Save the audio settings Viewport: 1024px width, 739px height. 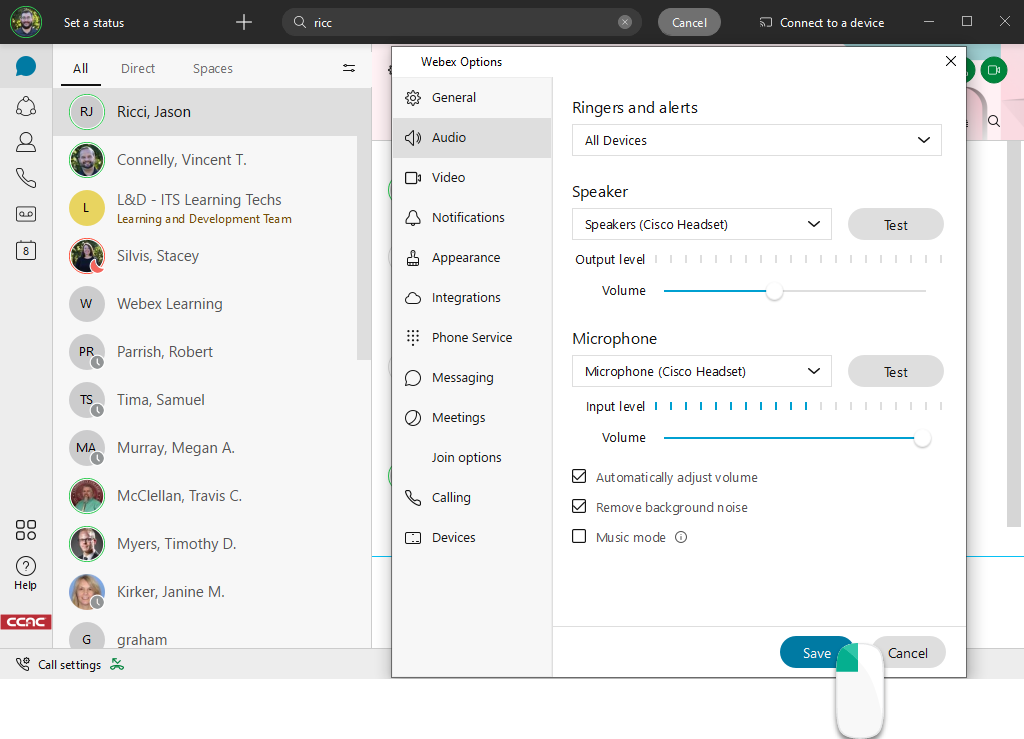tap(817, 652)
